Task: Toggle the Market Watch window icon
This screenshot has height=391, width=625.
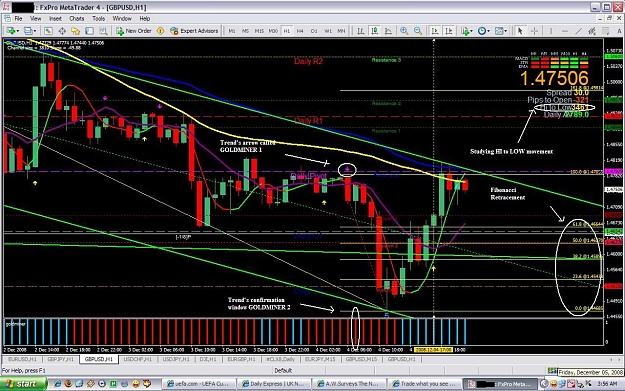Action: (x=48, y=31)
